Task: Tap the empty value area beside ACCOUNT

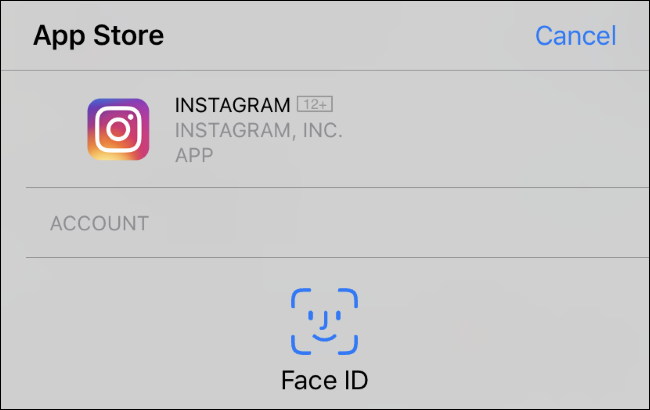Action: click(x=400, y=223)
